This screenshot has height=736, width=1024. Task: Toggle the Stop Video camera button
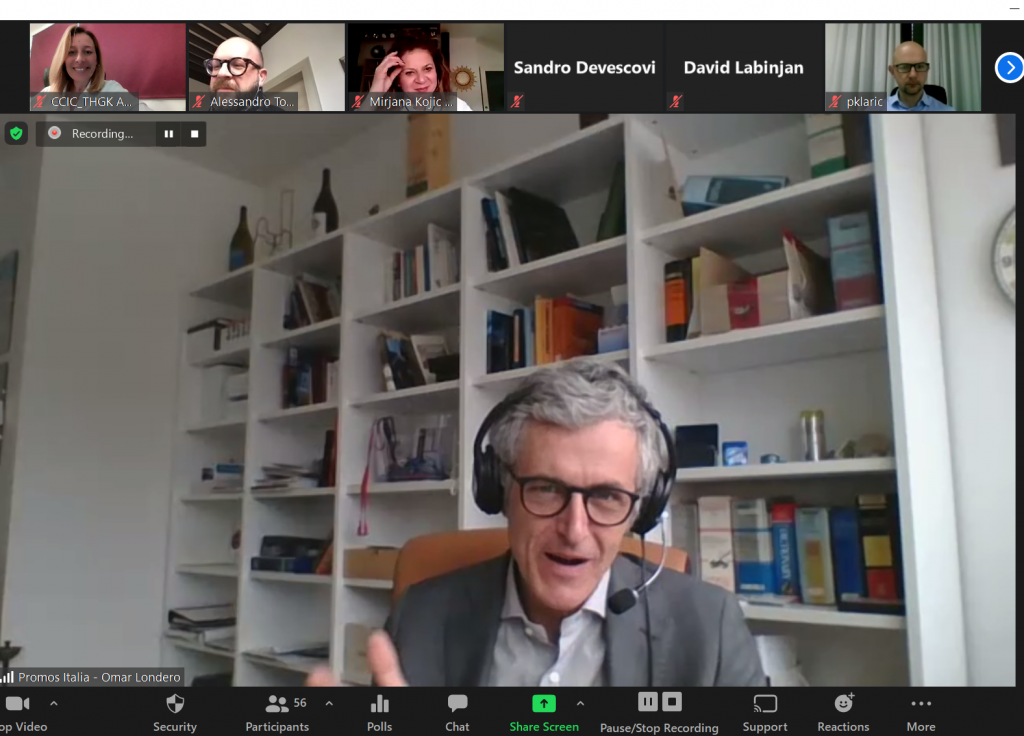[20, 712]
